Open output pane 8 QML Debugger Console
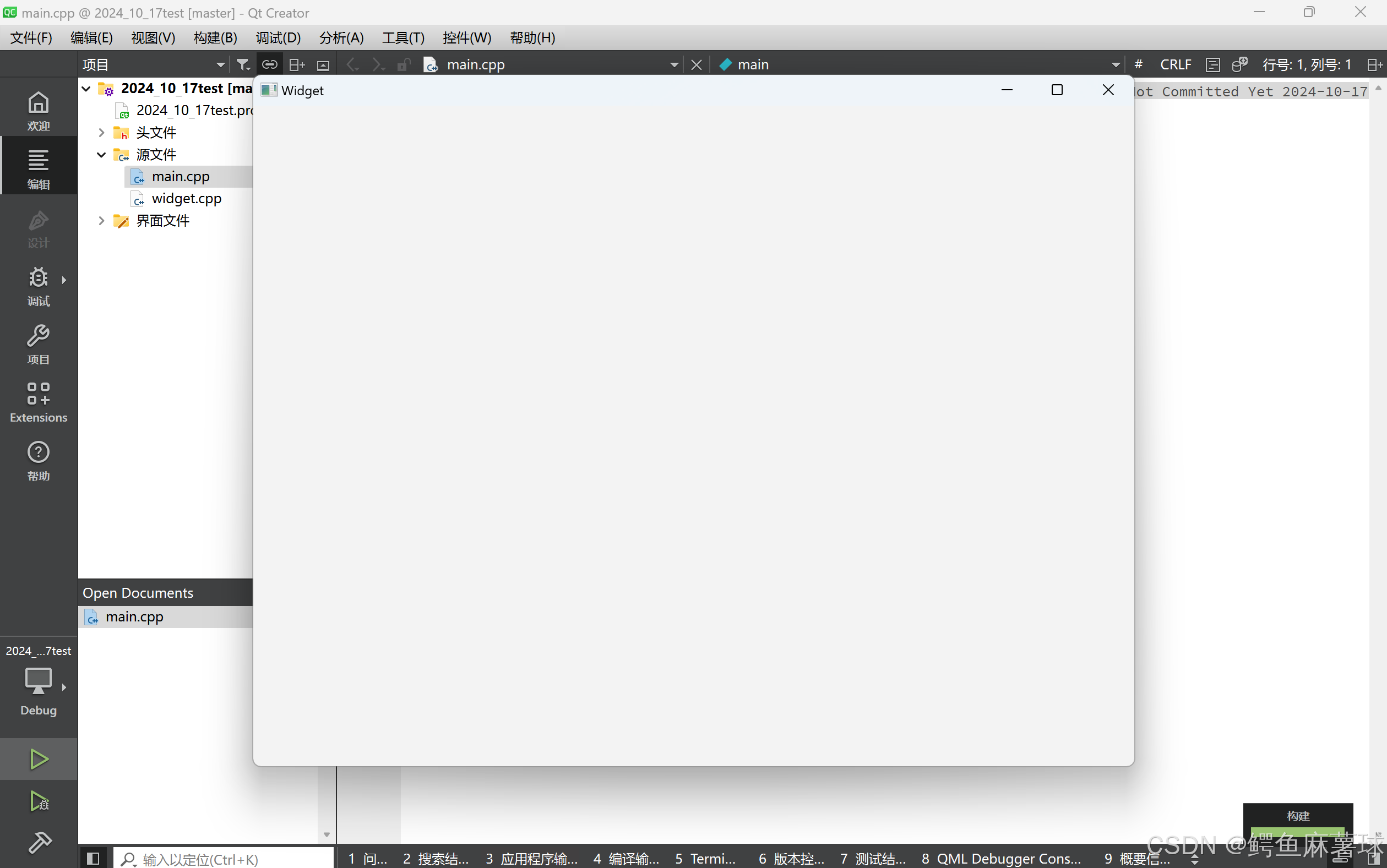 [x=1001, y=858]
